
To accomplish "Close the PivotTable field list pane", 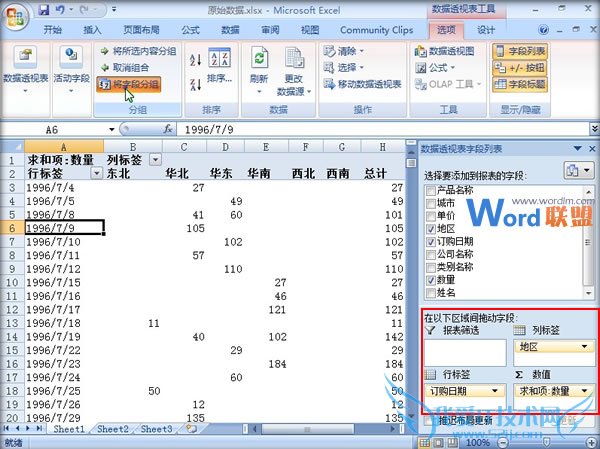I will coord(592,149).
